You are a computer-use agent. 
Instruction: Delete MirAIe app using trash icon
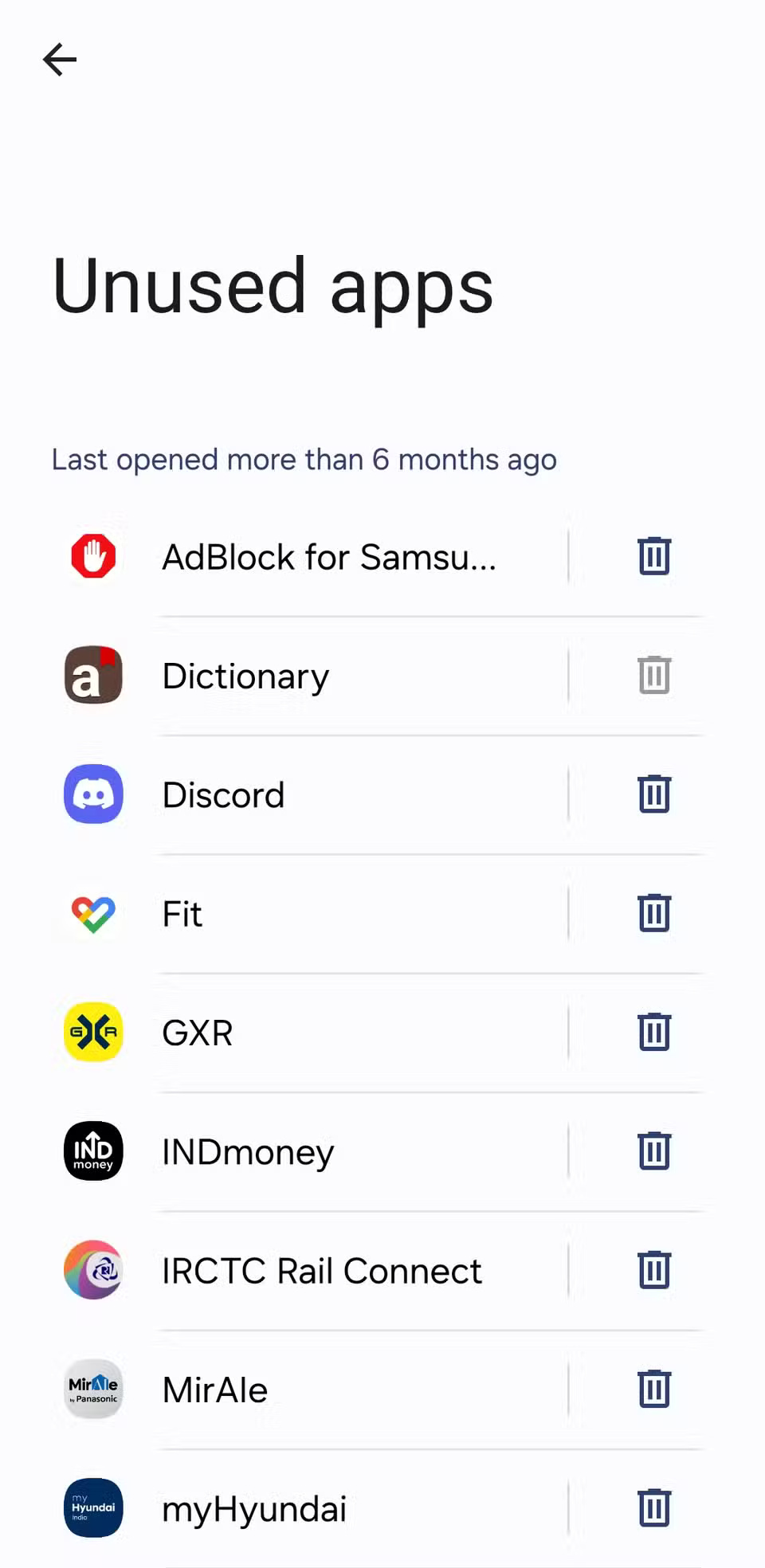[x=653, y=1389]
